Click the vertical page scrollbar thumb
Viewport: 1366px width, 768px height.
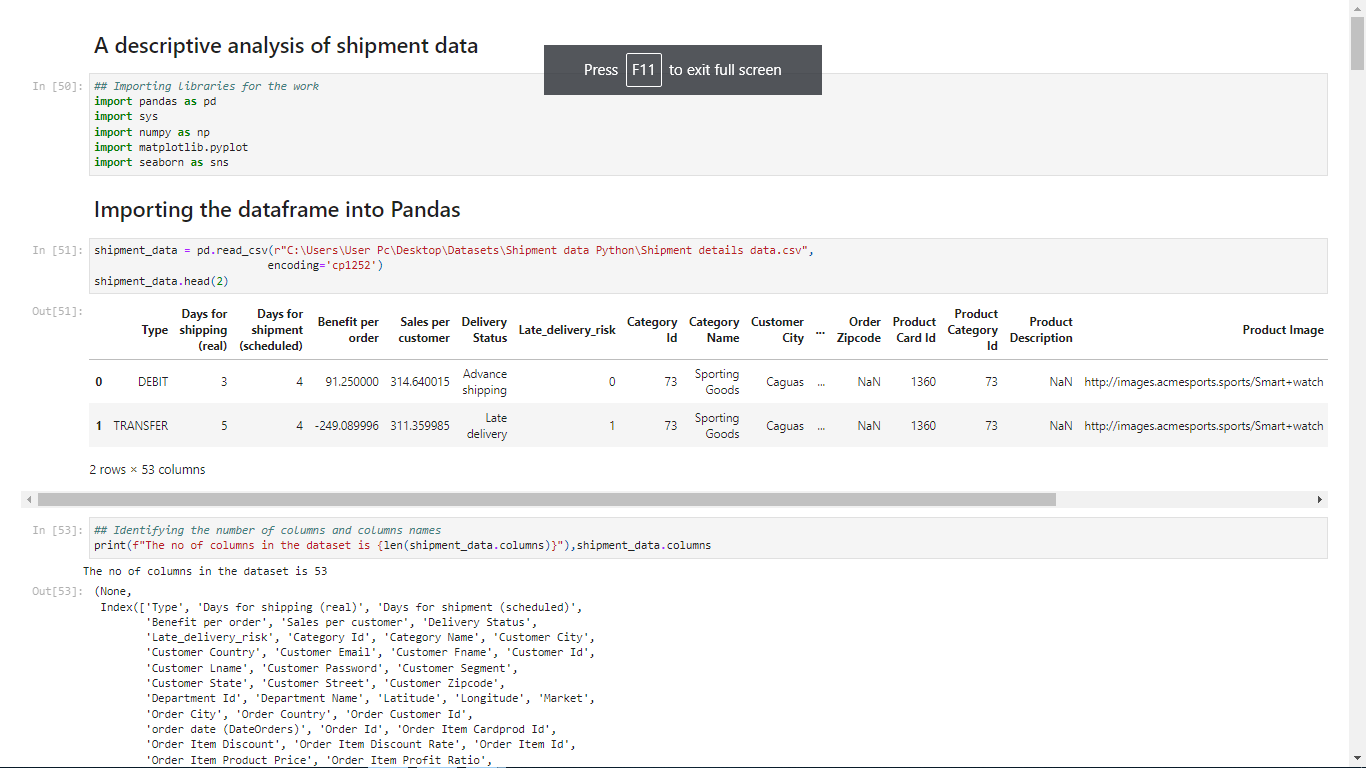tap(1357, 40)
